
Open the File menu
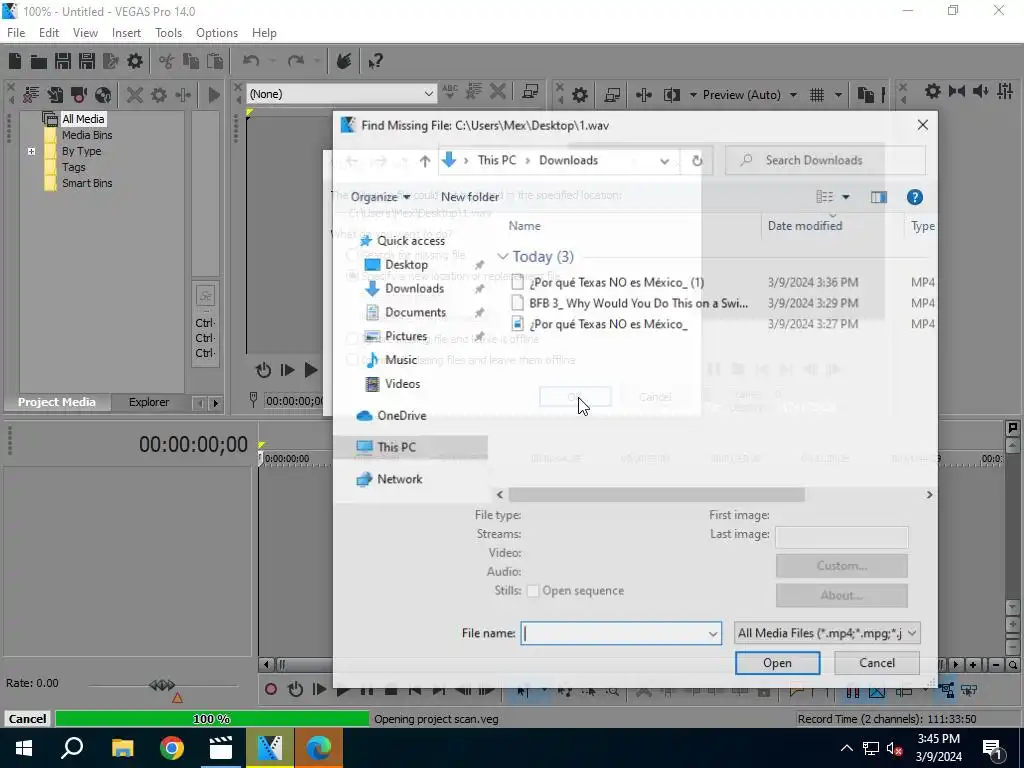click(x=16, y=33)
